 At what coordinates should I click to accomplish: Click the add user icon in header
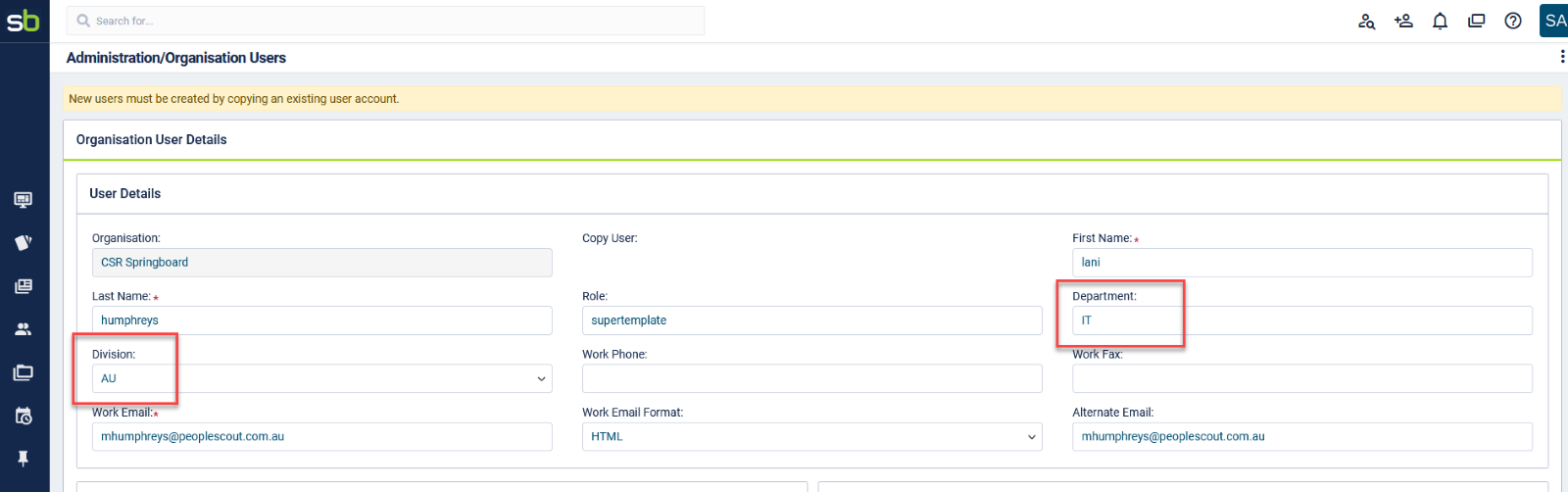click(1403, 21)
